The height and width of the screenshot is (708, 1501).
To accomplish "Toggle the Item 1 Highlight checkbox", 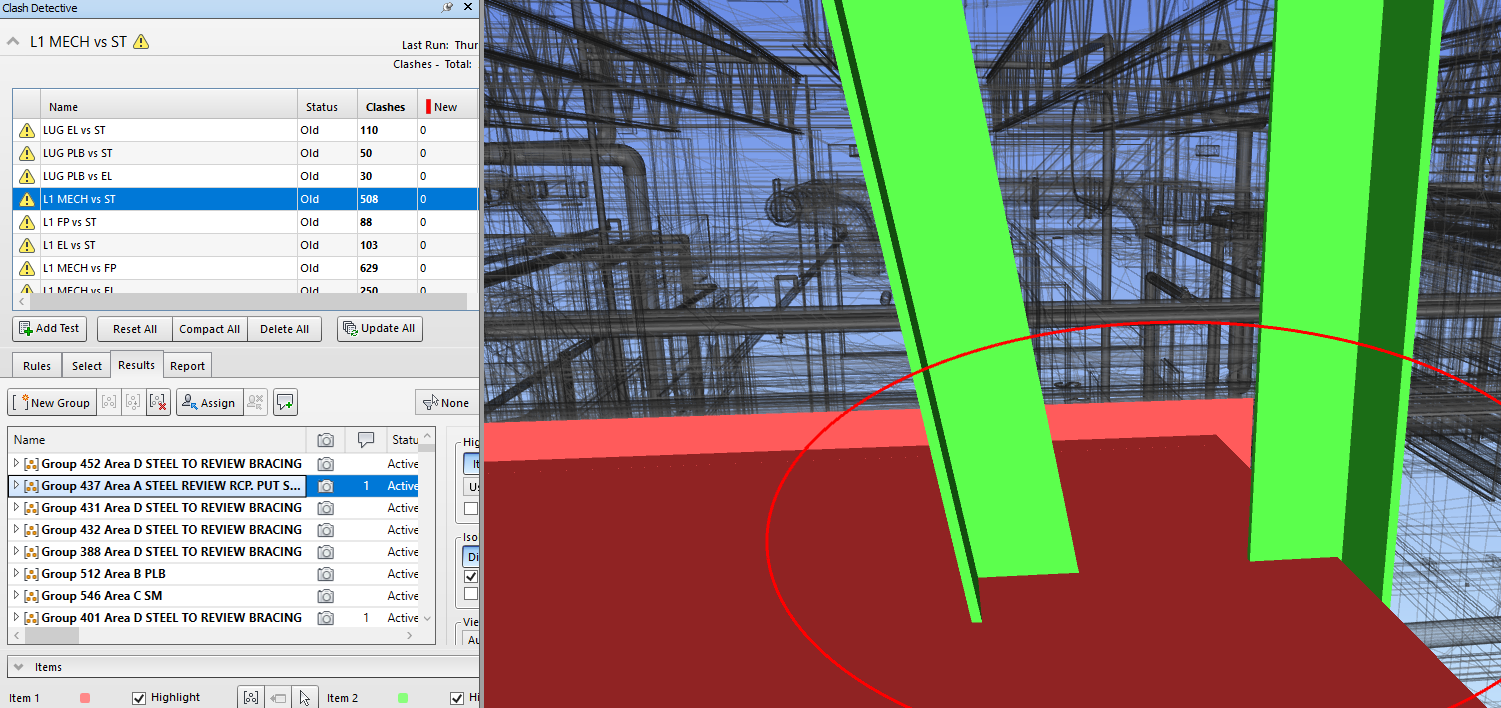I will pyautogui.click(x=139, y=698).
